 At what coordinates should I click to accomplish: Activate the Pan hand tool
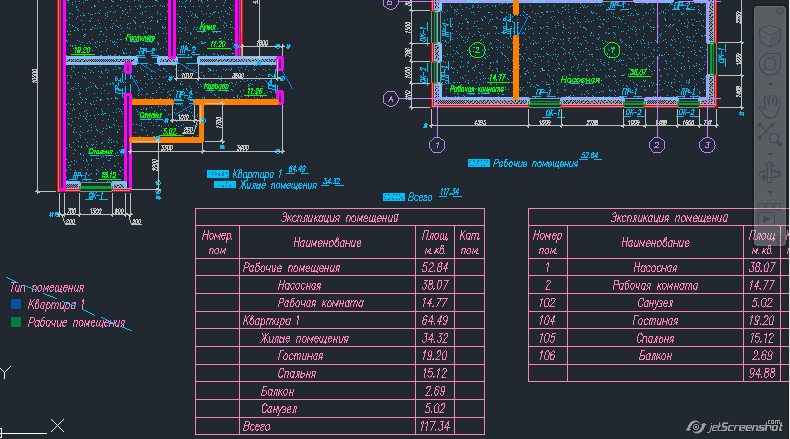pos(770,106)
